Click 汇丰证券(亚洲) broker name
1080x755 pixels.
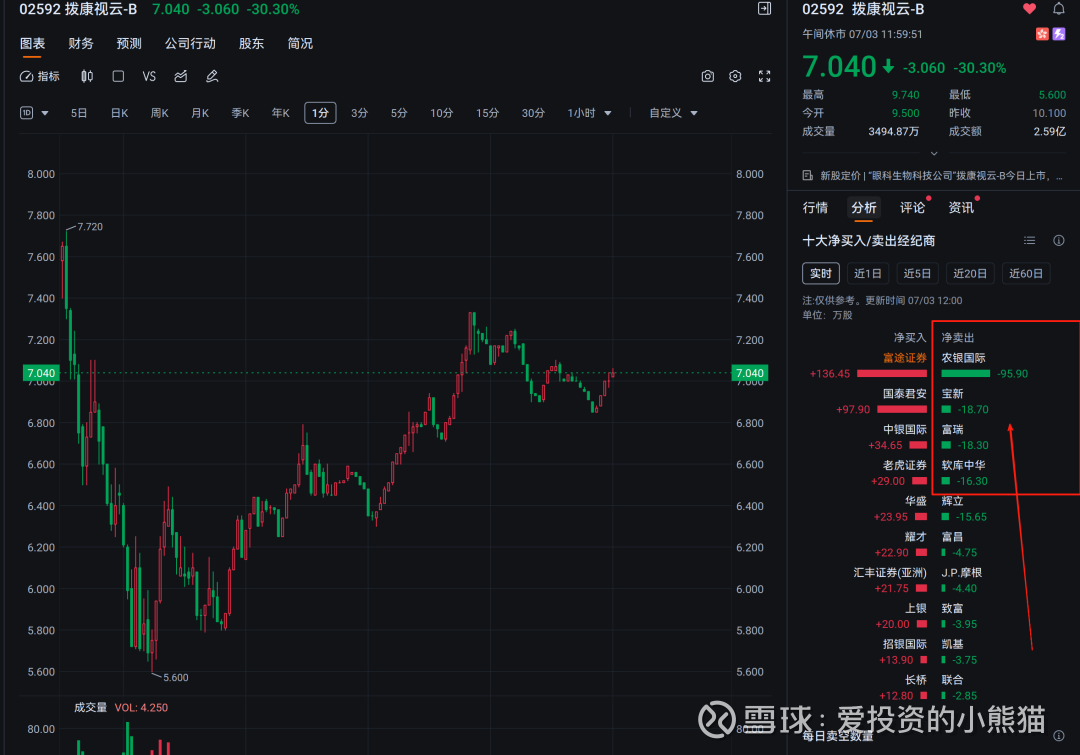pyautogui.click(x=890, y=573)
